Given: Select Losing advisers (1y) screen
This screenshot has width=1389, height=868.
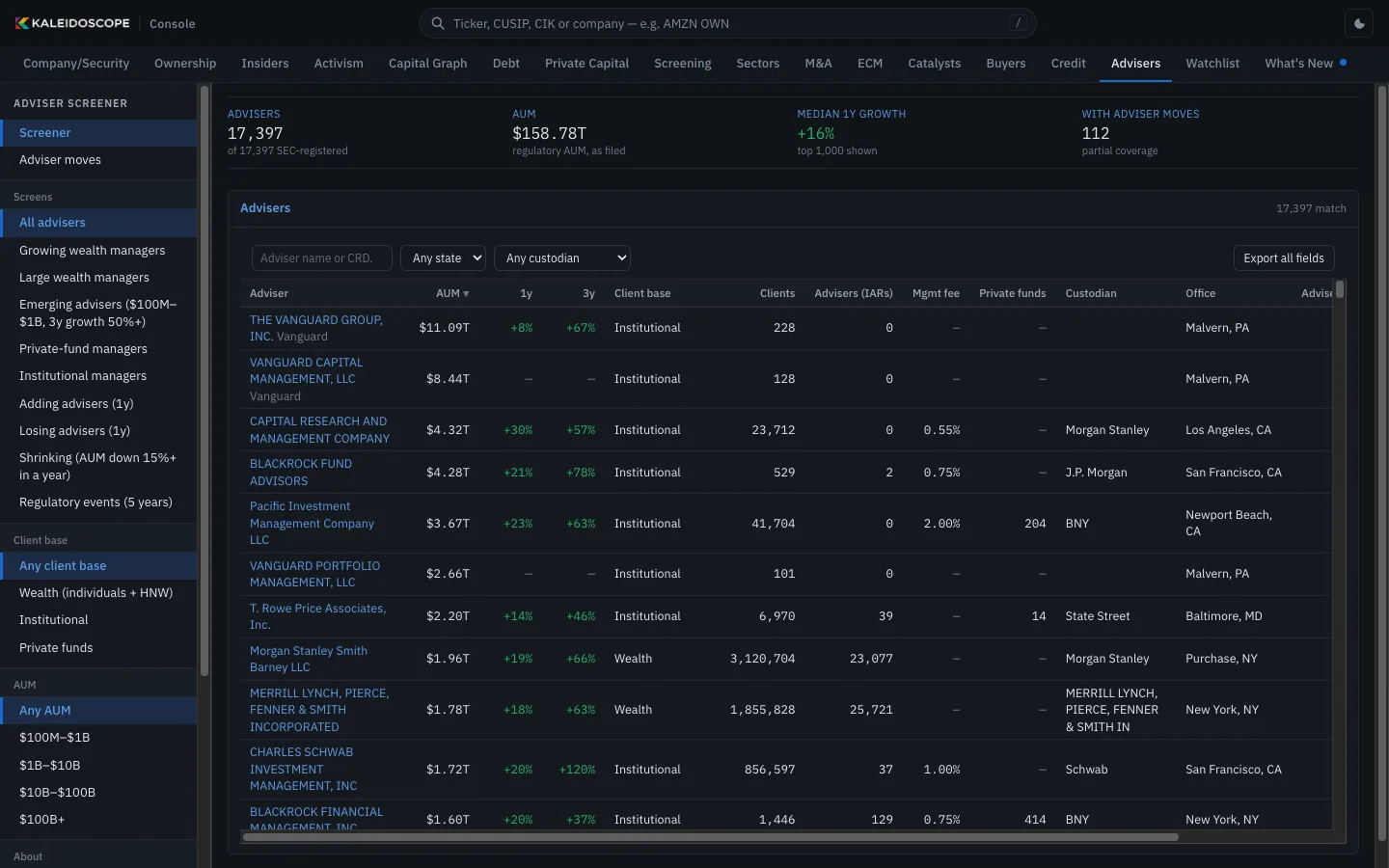Looking at the screenshot, I should pos(98,431).
